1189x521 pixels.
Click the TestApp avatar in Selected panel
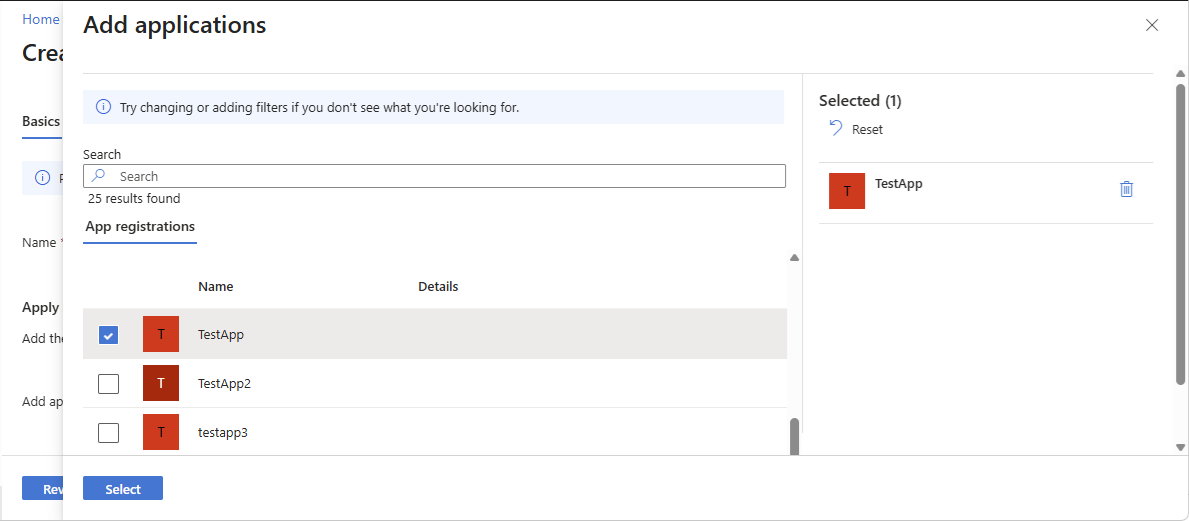click(x=847, y=191)
